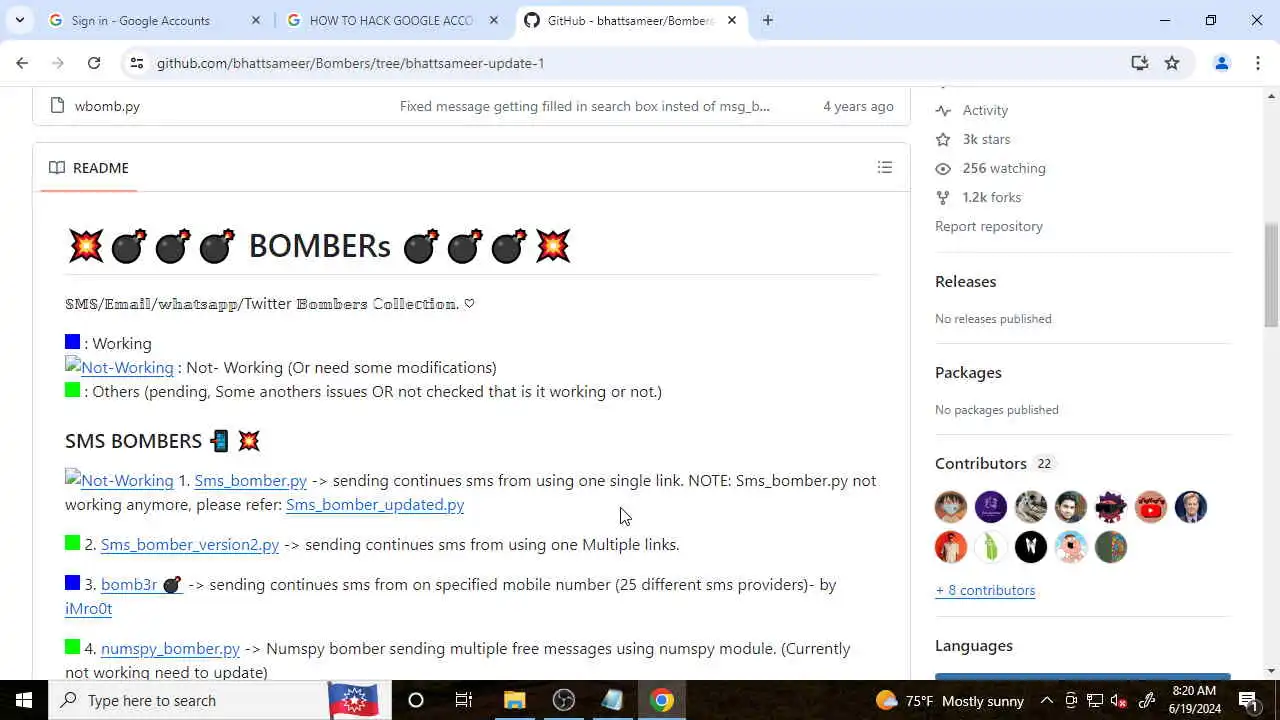Open the Sms_bomber.py link
Image resolution: width=1280 pixels, height=720 pixels.
pos(250,481)
